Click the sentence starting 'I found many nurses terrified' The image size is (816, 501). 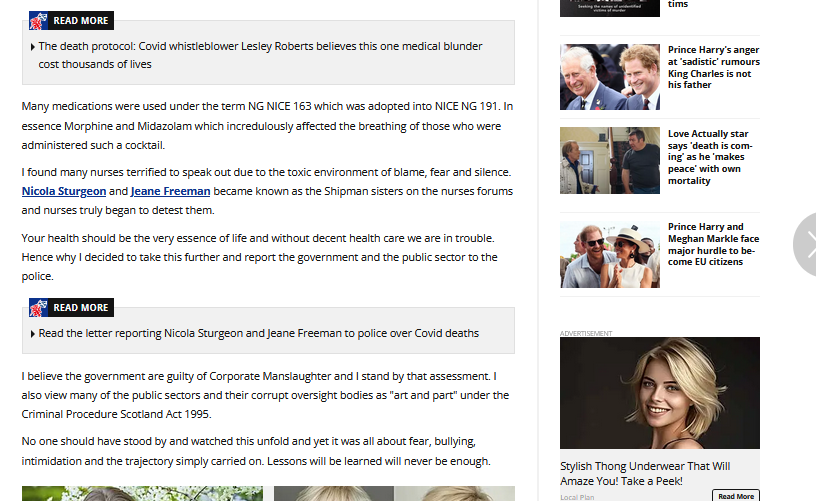(x=266, y=172)
